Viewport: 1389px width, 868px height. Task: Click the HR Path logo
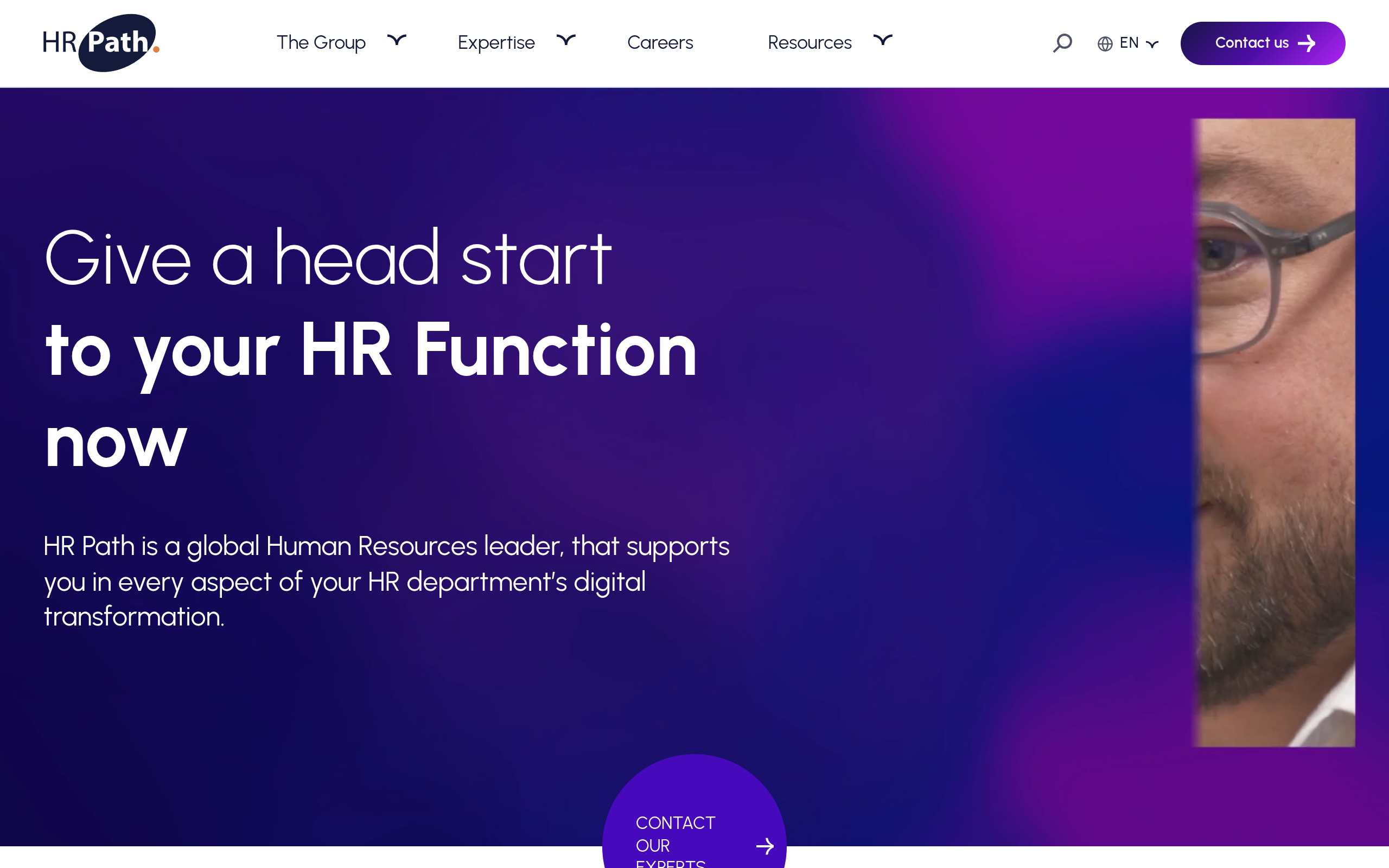(x=101, y=43)
